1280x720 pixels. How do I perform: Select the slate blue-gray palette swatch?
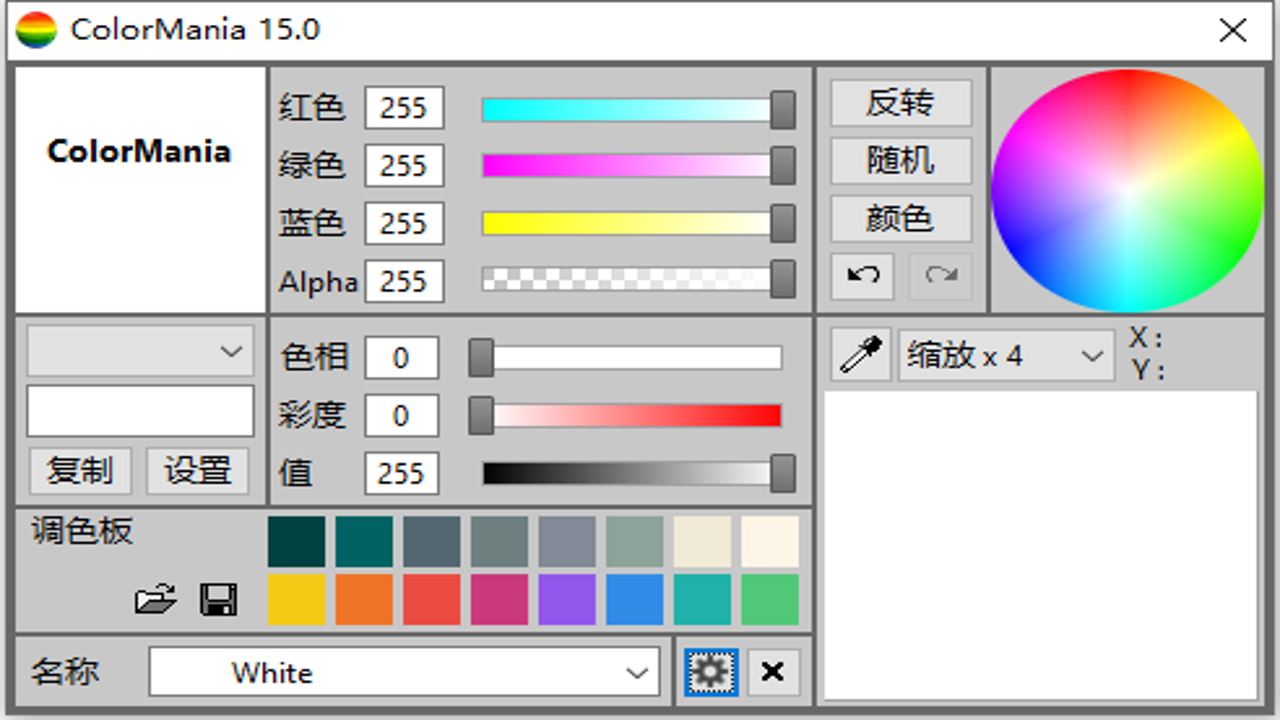tap(432, 541)
